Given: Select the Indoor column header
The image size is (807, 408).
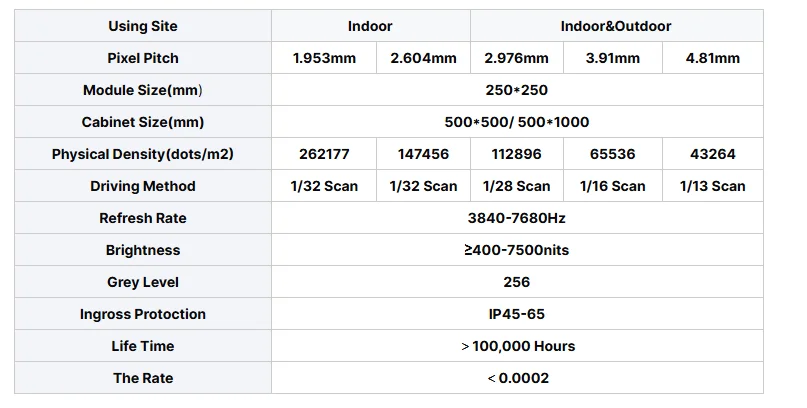Looking at the screenshot, I should [370, 26].
